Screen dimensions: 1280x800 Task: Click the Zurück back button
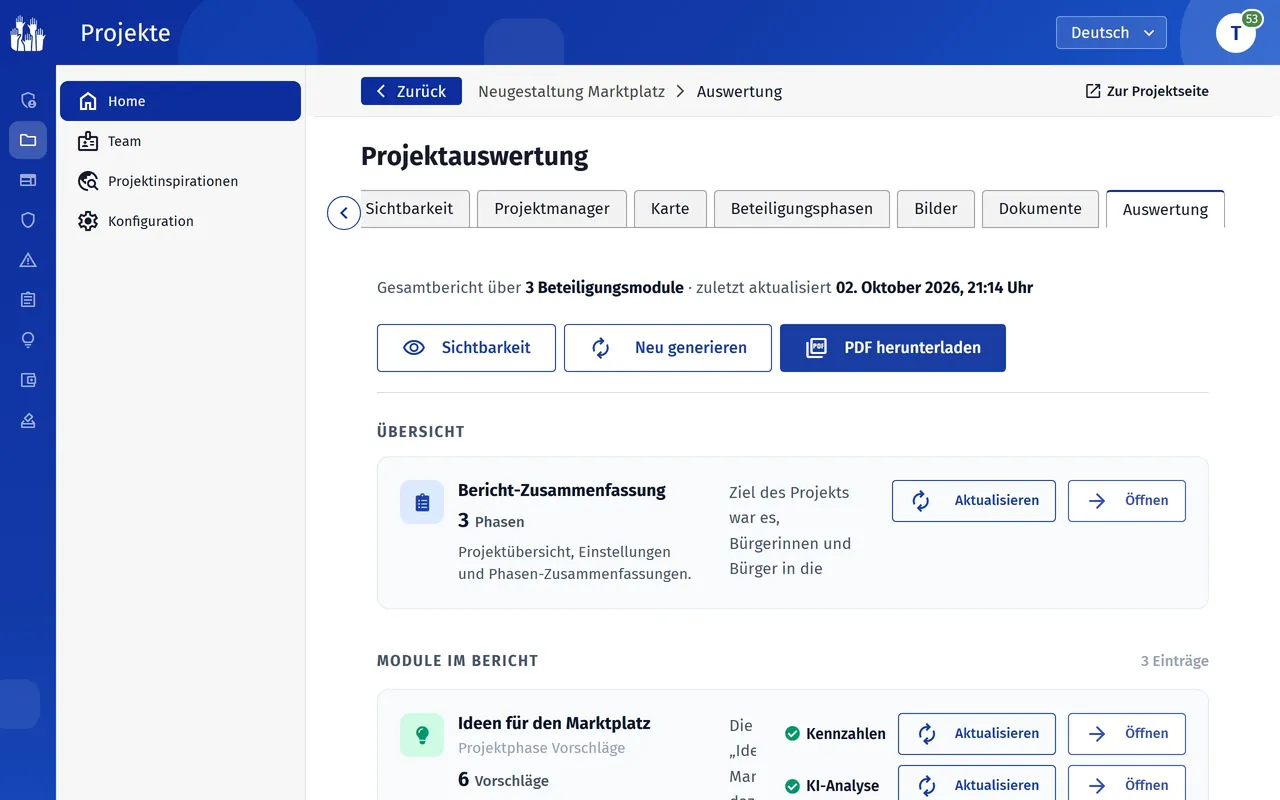click(411, 91)
